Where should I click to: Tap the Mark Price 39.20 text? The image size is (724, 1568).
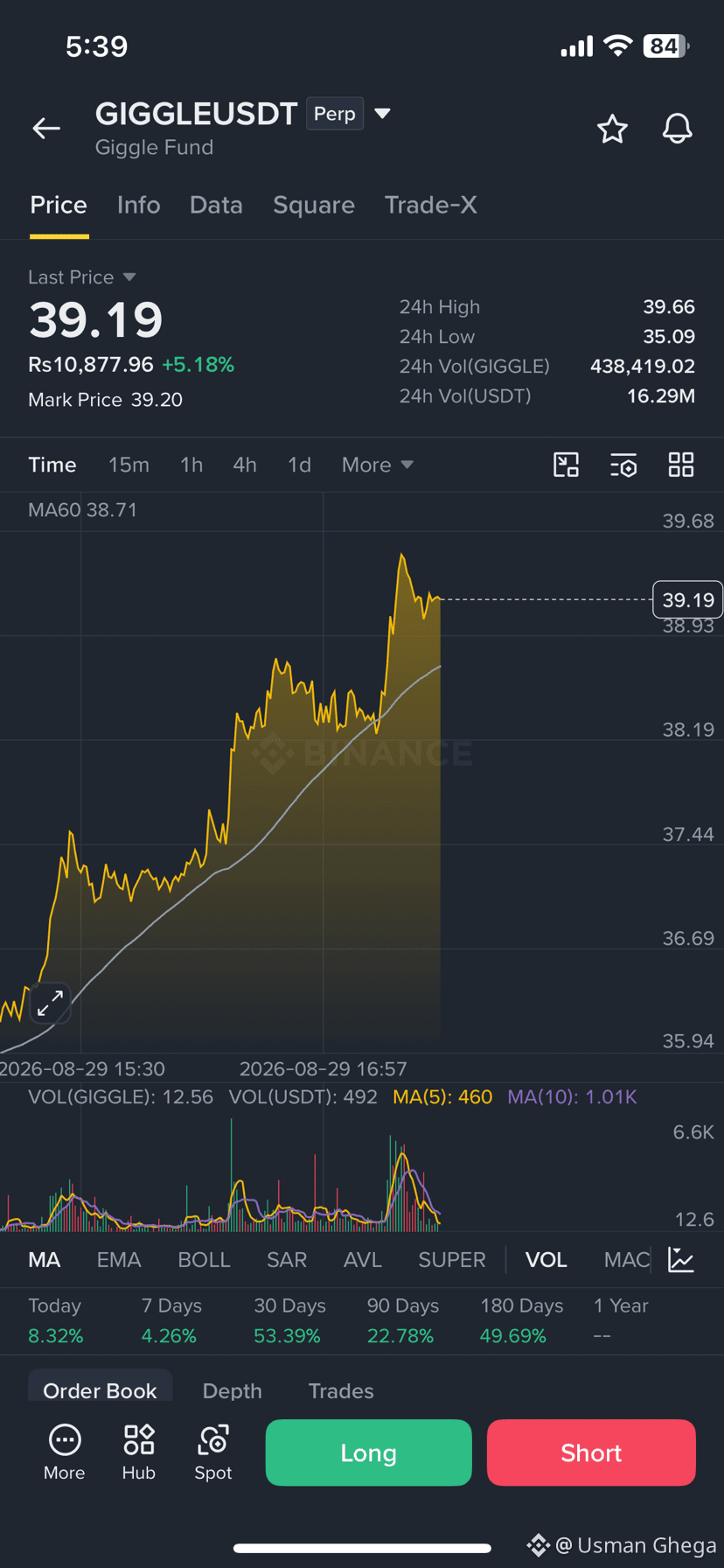point(106,400)
